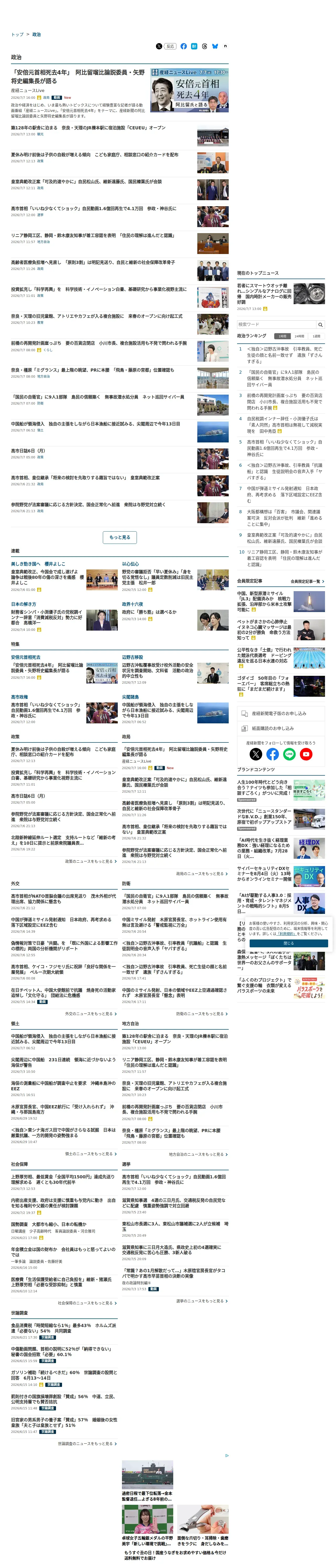Switch the ranking to 24時間
Screen dimensions: 336x1568
(x=299, y=336)
